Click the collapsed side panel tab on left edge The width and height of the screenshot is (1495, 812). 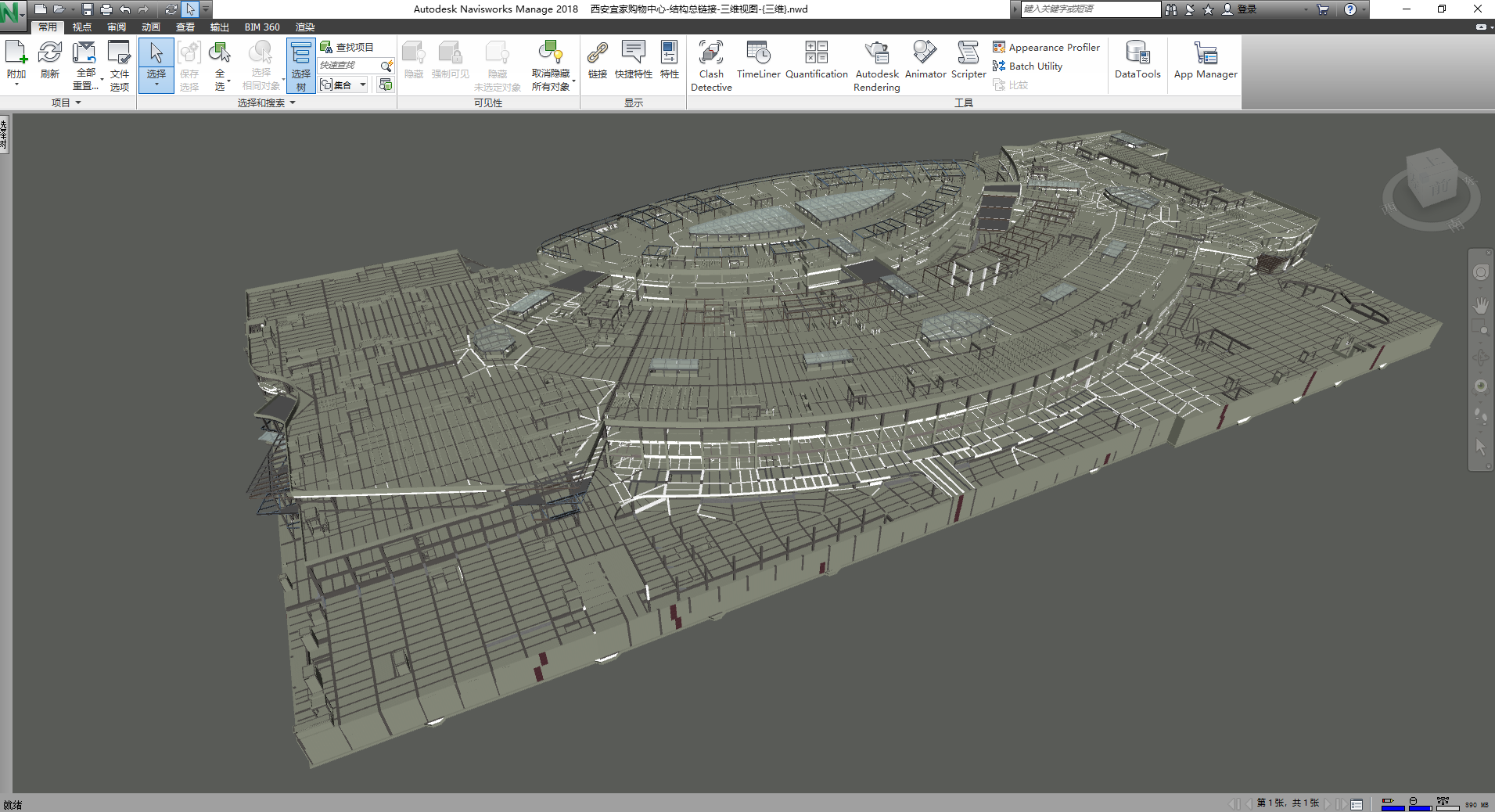[x=4, y=134]
